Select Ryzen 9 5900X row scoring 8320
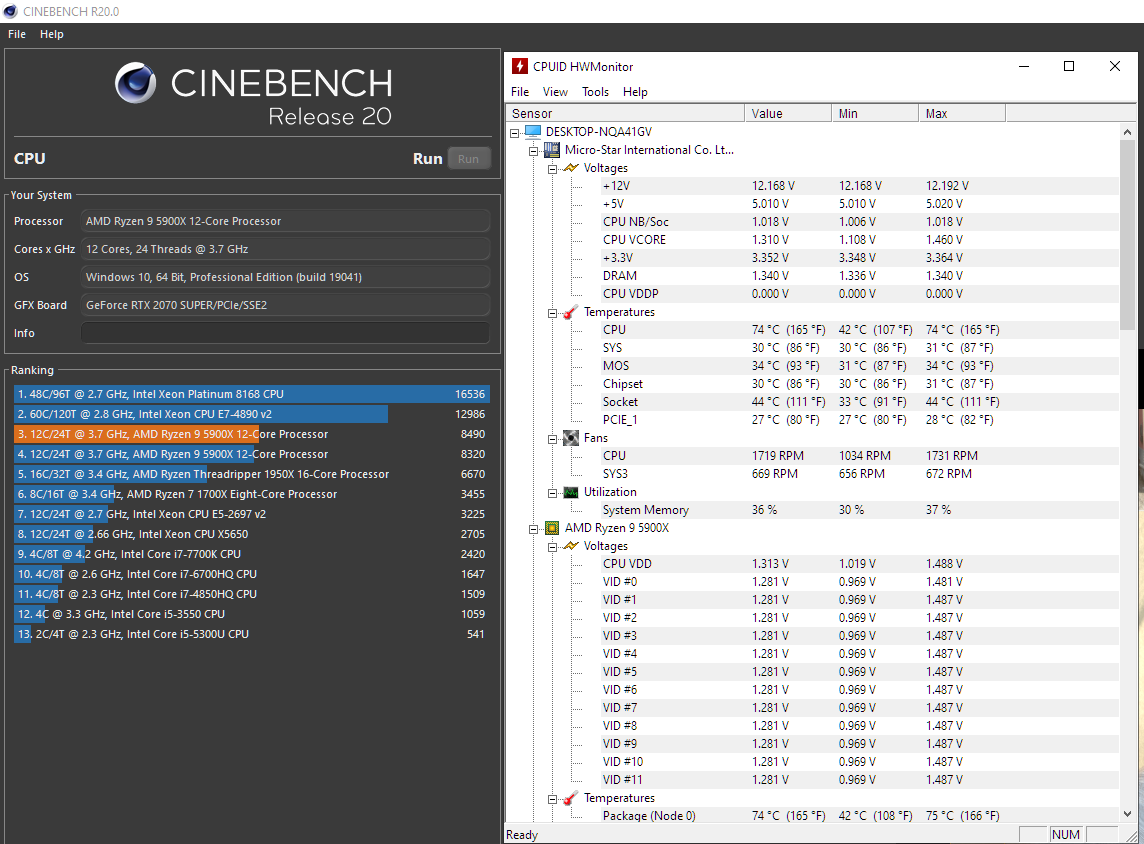Image resolution: width=1144 pixels, height=844 pixels. click(x=252, y=454)
